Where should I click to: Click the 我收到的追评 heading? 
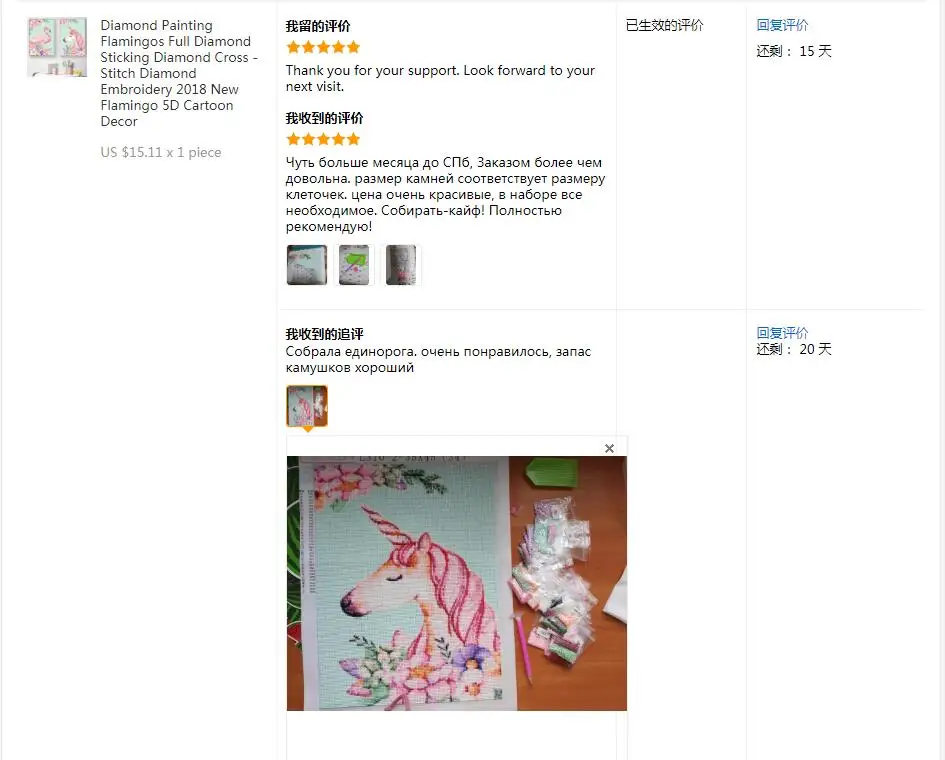(x=324, y=334)
